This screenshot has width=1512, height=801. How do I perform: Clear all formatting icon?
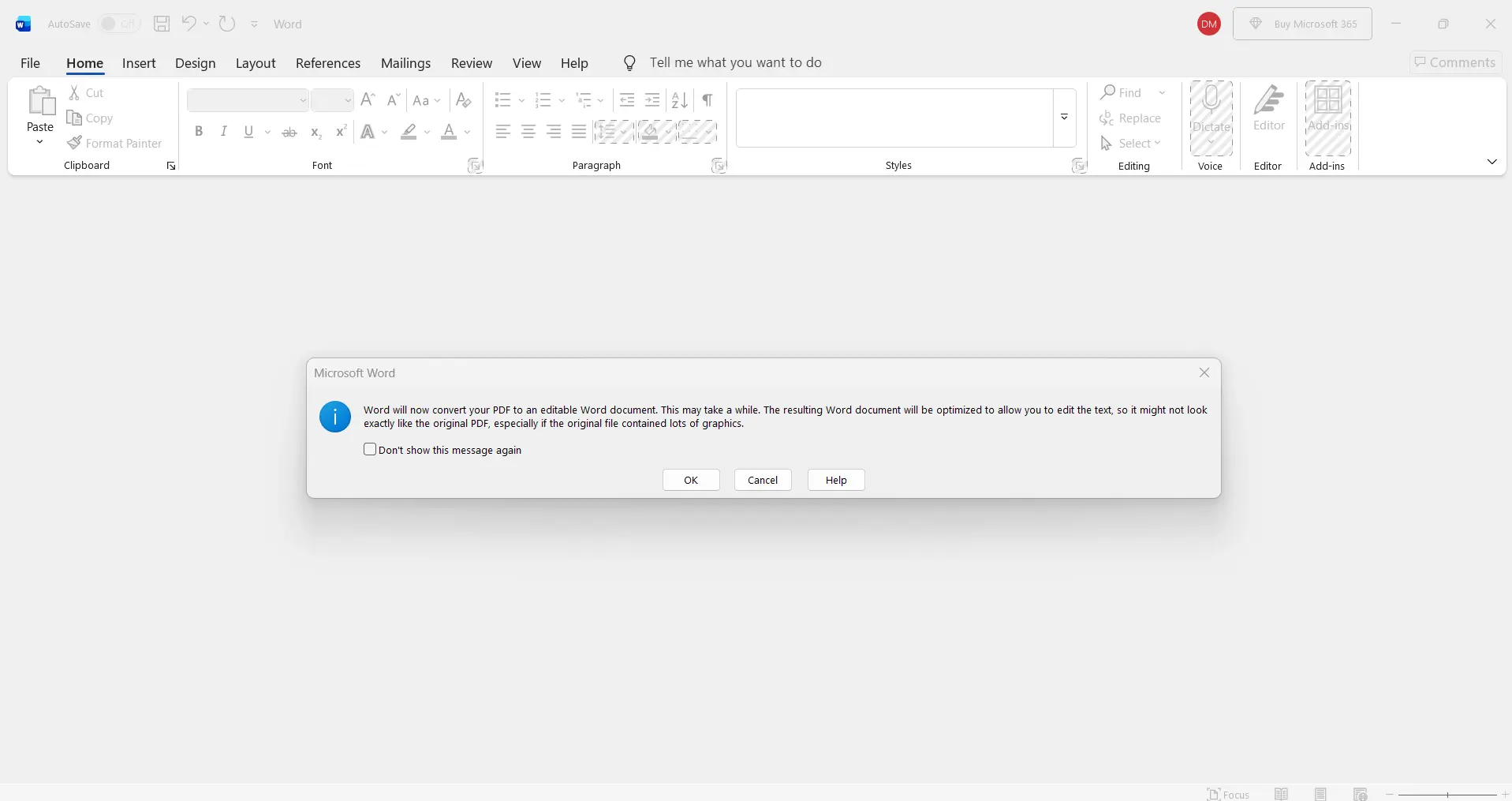point(464,100)
